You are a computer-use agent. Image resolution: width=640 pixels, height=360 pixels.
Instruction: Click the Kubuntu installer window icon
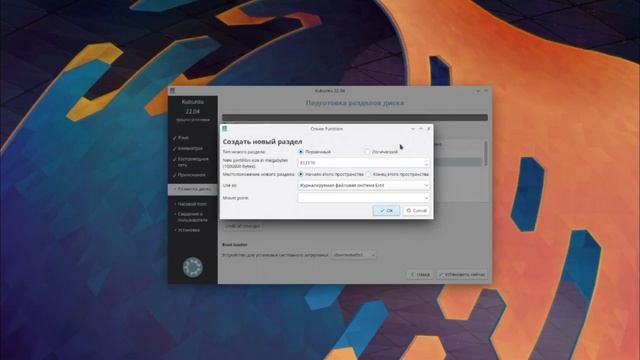(x=172, y=91)
